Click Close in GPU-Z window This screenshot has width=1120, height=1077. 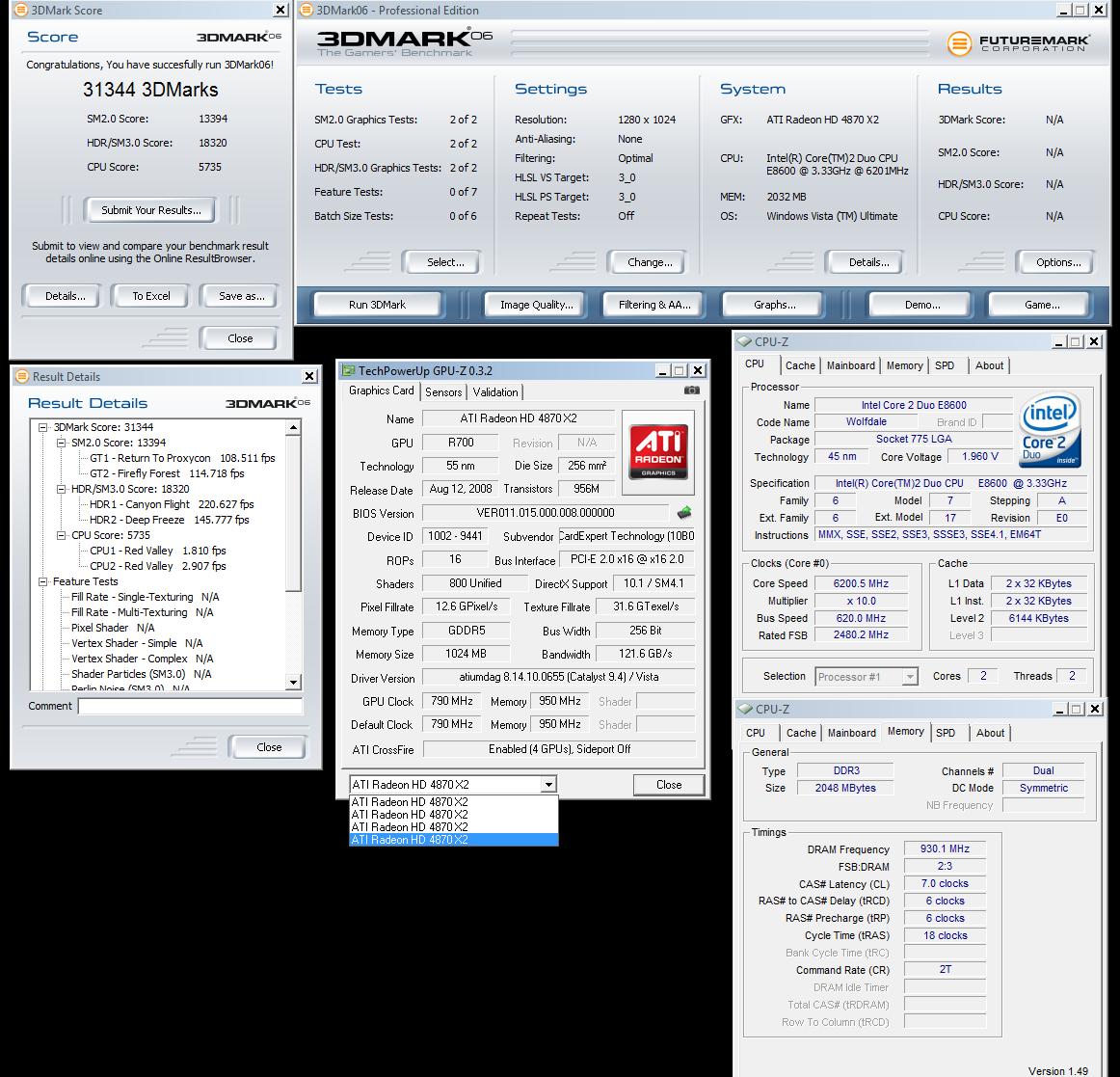(x=669, y=785)
